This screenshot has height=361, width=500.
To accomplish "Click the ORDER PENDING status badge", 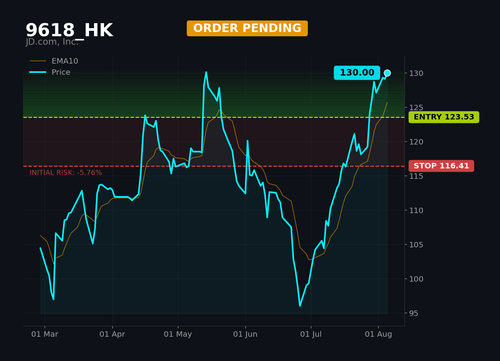I will 247,28.
